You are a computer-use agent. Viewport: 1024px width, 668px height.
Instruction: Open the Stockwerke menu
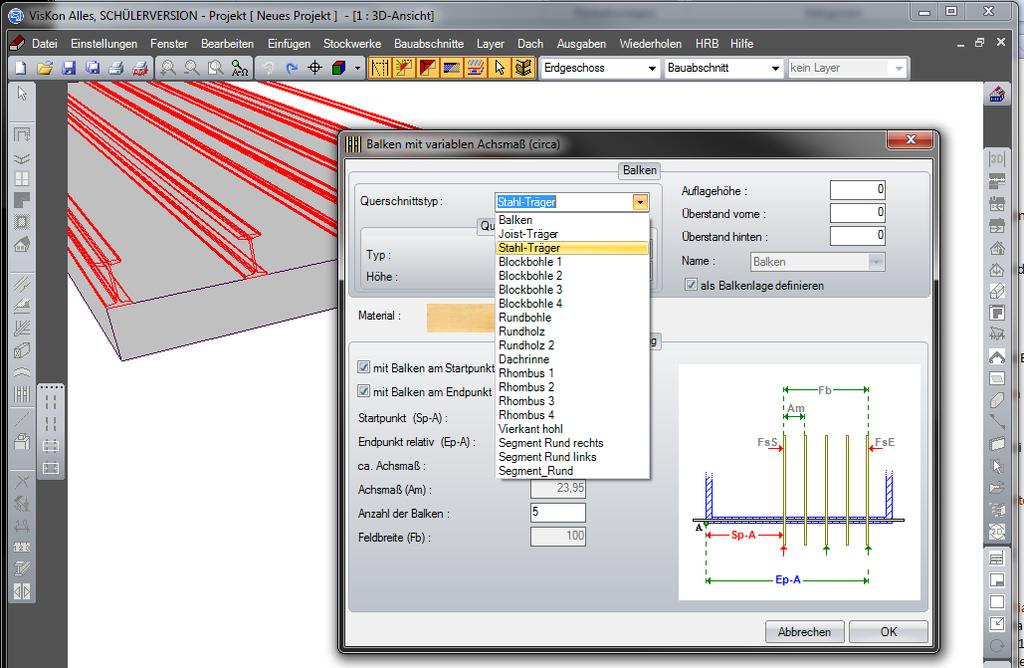pyautogui.click(x=352, y=44)
